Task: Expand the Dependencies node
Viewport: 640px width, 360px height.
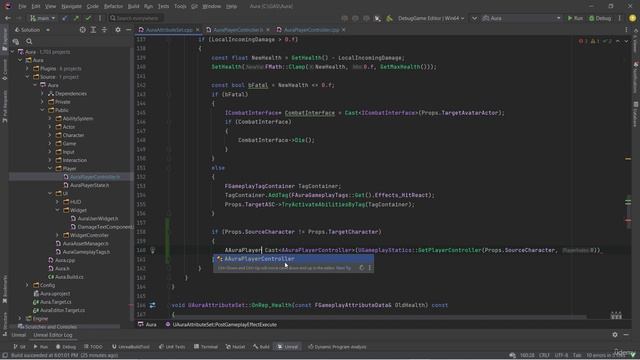Action: [42, 93]
